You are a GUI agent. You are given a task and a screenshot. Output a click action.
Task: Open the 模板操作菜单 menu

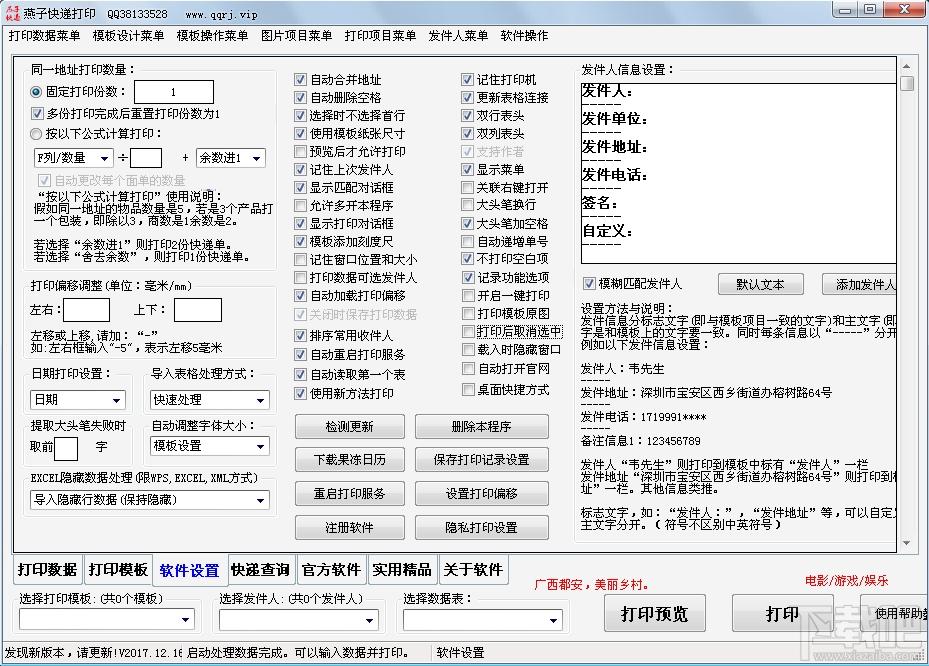pyautogui.click(x=213, y=36)
